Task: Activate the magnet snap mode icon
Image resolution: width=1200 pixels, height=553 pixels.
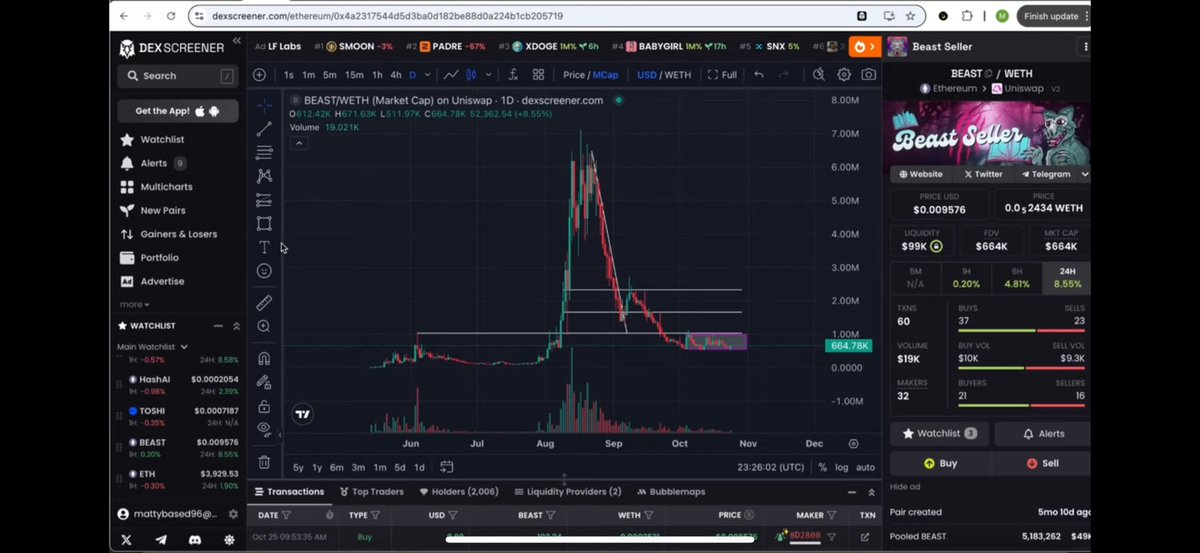Action: 264,358
